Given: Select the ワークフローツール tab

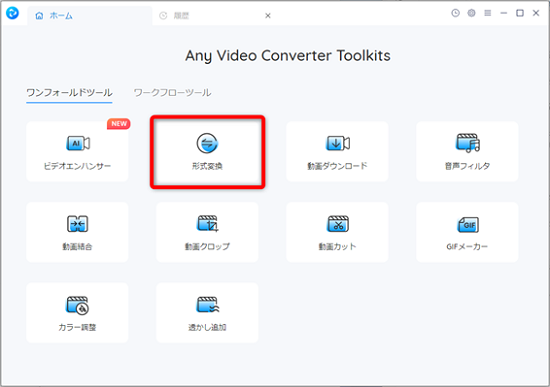Looking at the screenshot, I should (x=173, y=93).
